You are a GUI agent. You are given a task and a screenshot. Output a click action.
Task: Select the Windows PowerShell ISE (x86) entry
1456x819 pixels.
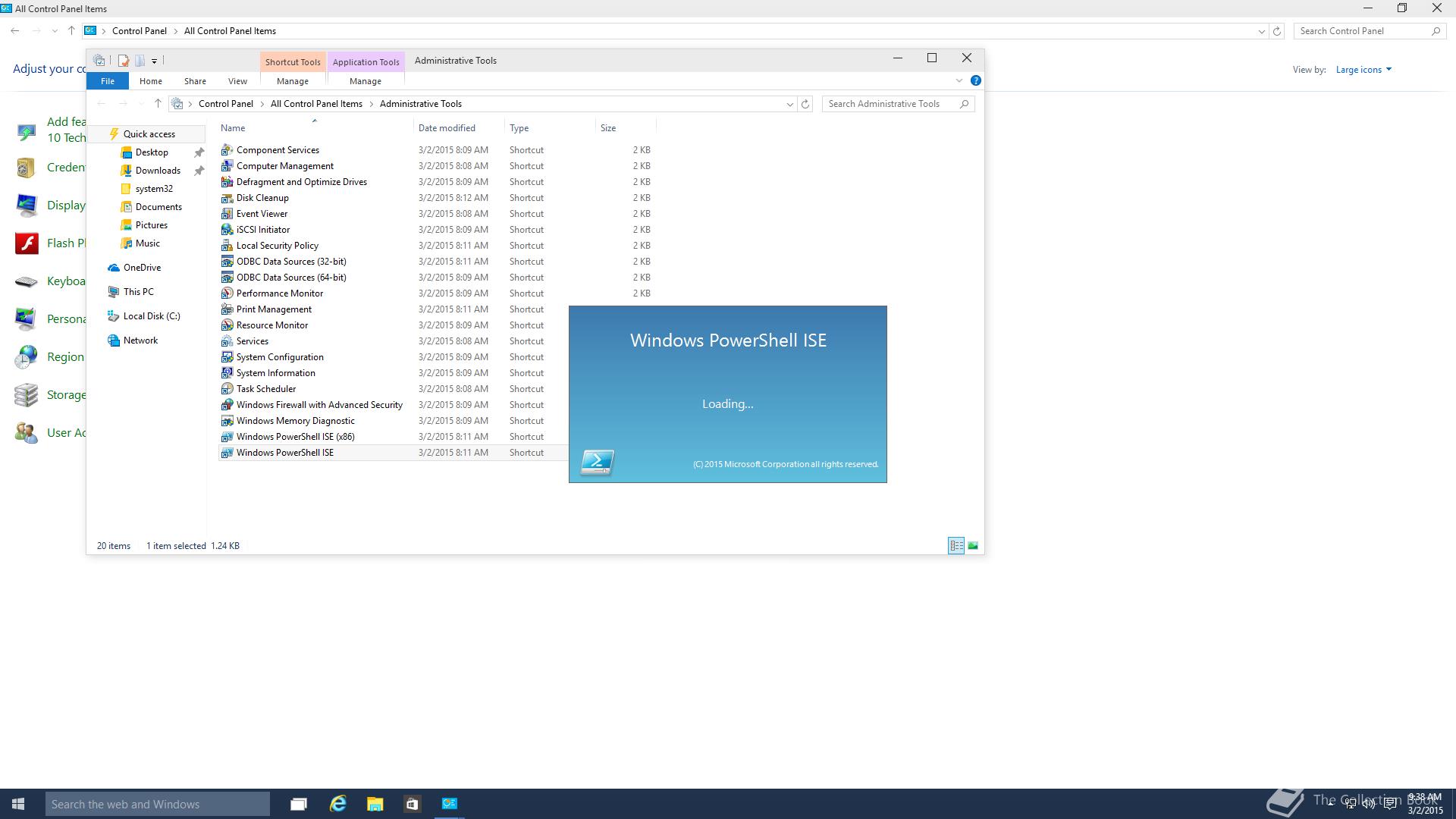[295, 437]
